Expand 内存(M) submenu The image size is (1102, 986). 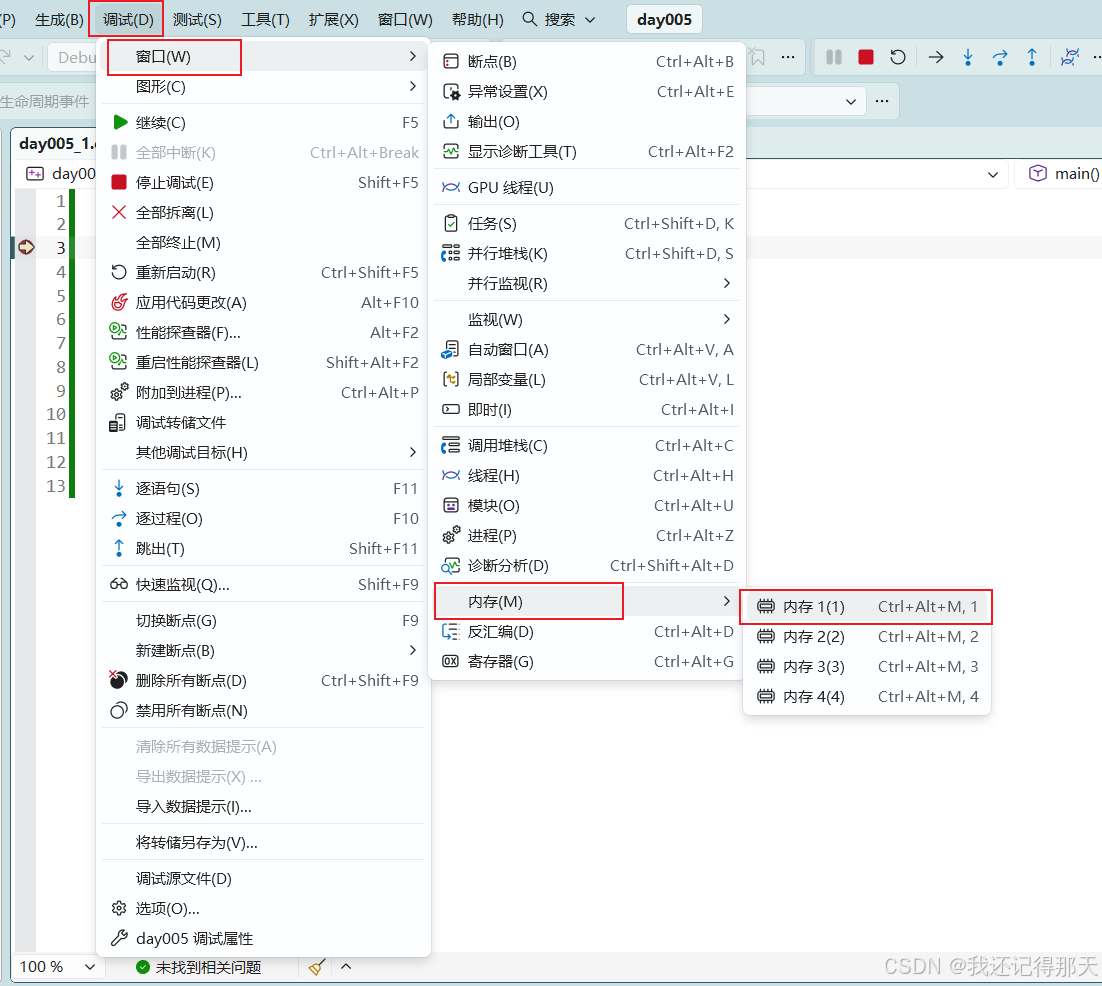(x=587, y=602)
